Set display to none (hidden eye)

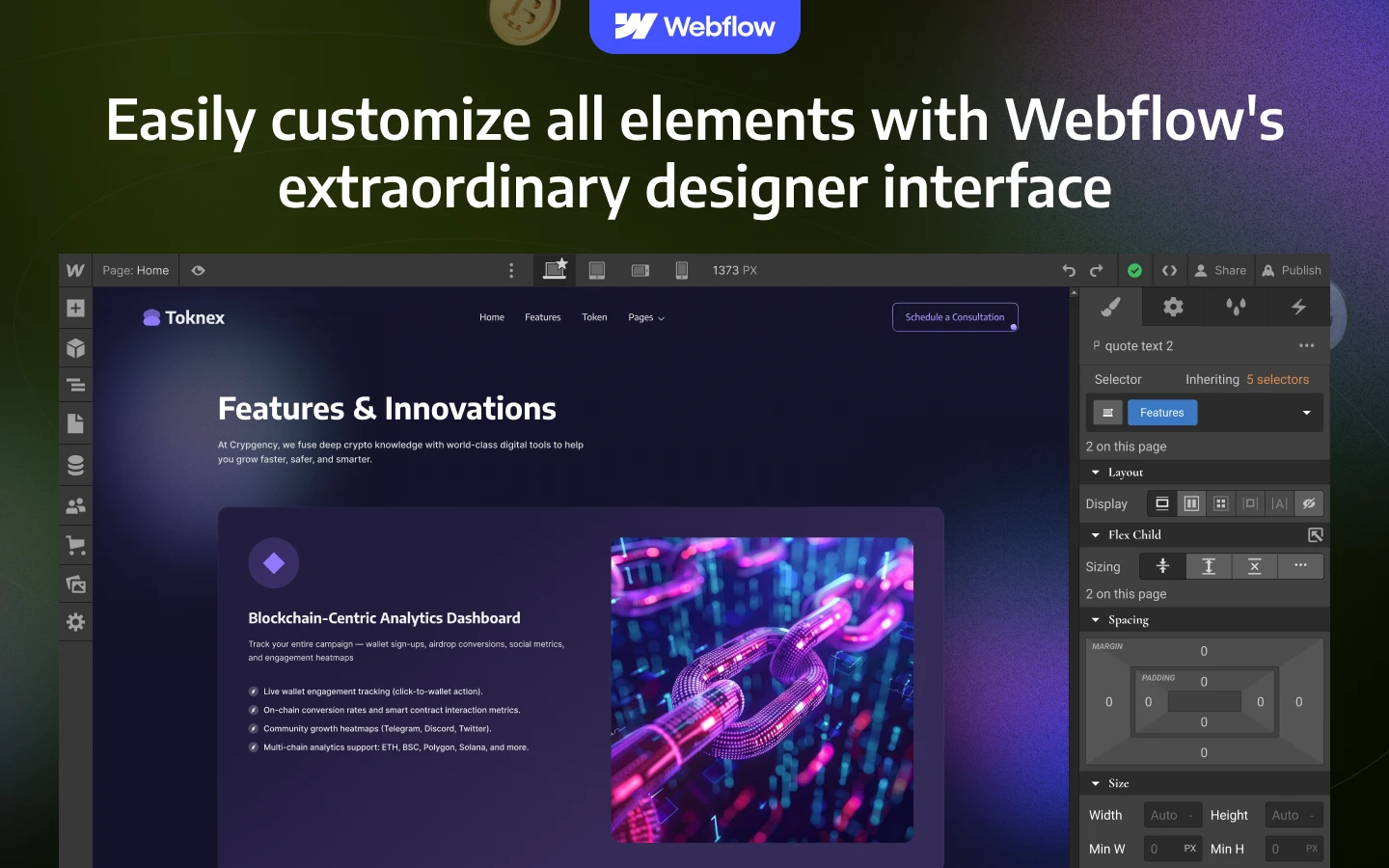pos(1309,503)
